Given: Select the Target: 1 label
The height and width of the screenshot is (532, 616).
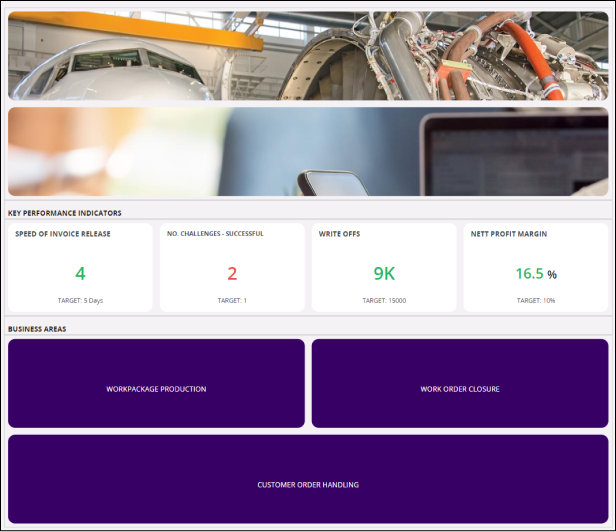Looking at the screenshot, I should [x=232, y=300].
